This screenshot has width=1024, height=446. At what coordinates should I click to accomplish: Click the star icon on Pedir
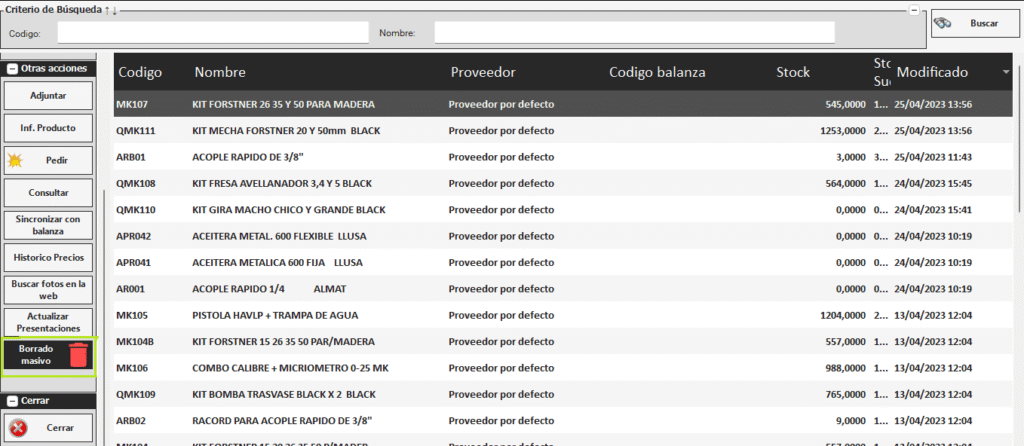16,160
